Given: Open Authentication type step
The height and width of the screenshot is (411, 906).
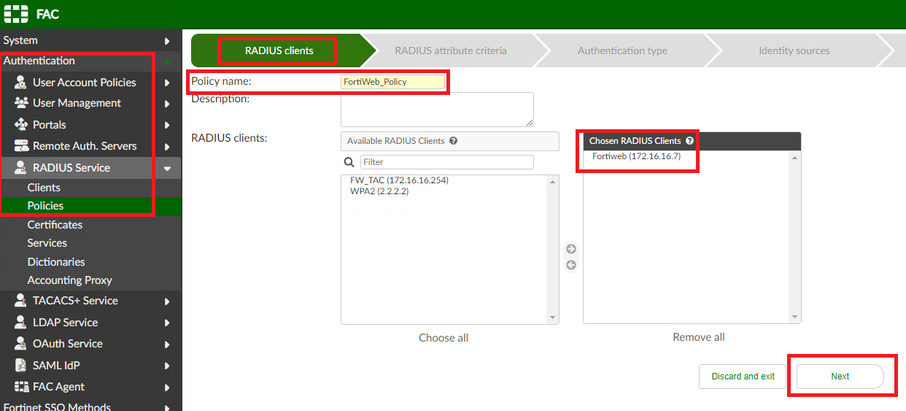Looking at the screenshot, I should click(622, 51).
